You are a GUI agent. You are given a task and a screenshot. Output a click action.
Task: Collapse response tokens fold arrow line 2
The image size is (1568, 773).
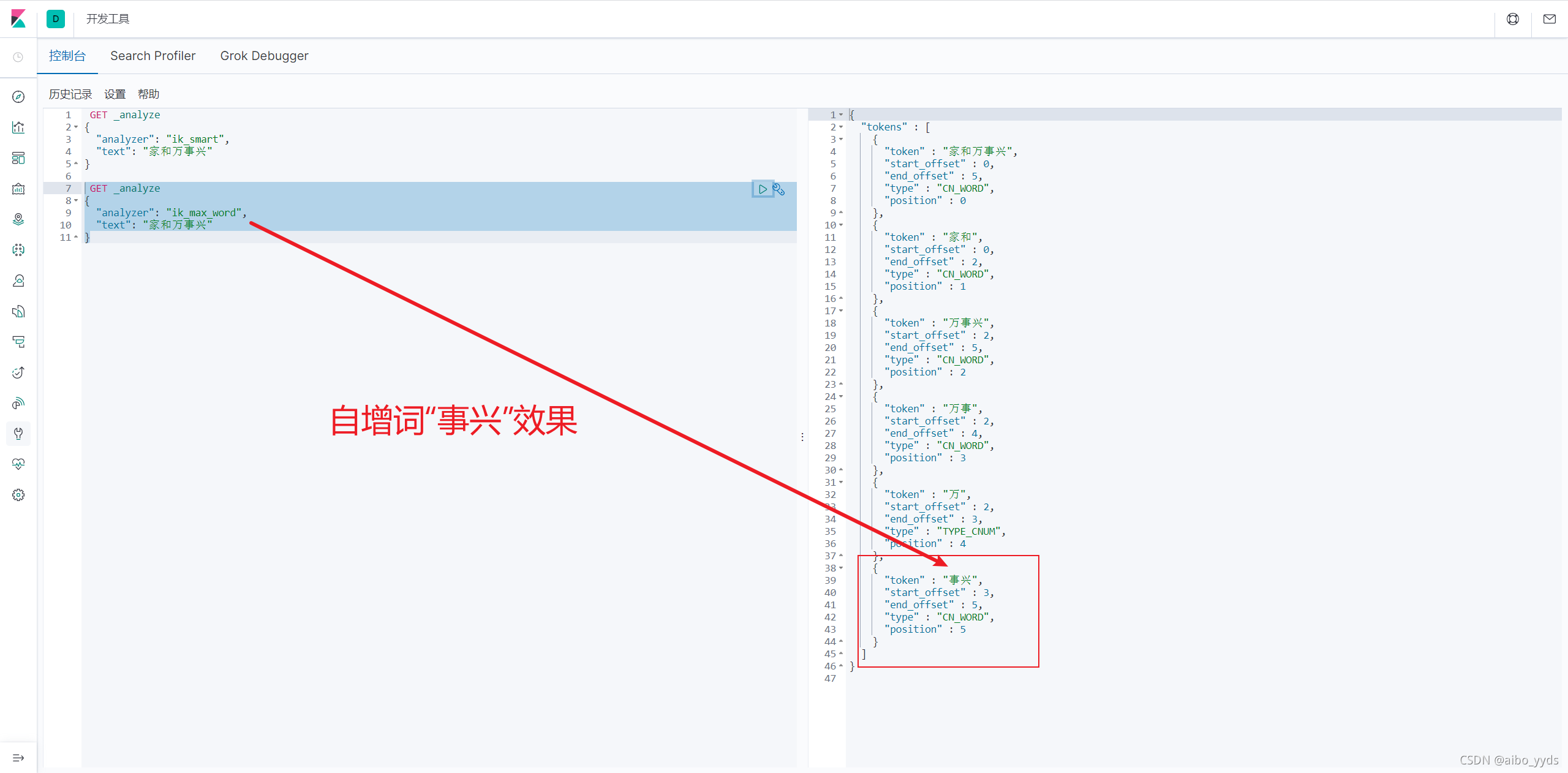pyautogui.click(x=841, y=127)
